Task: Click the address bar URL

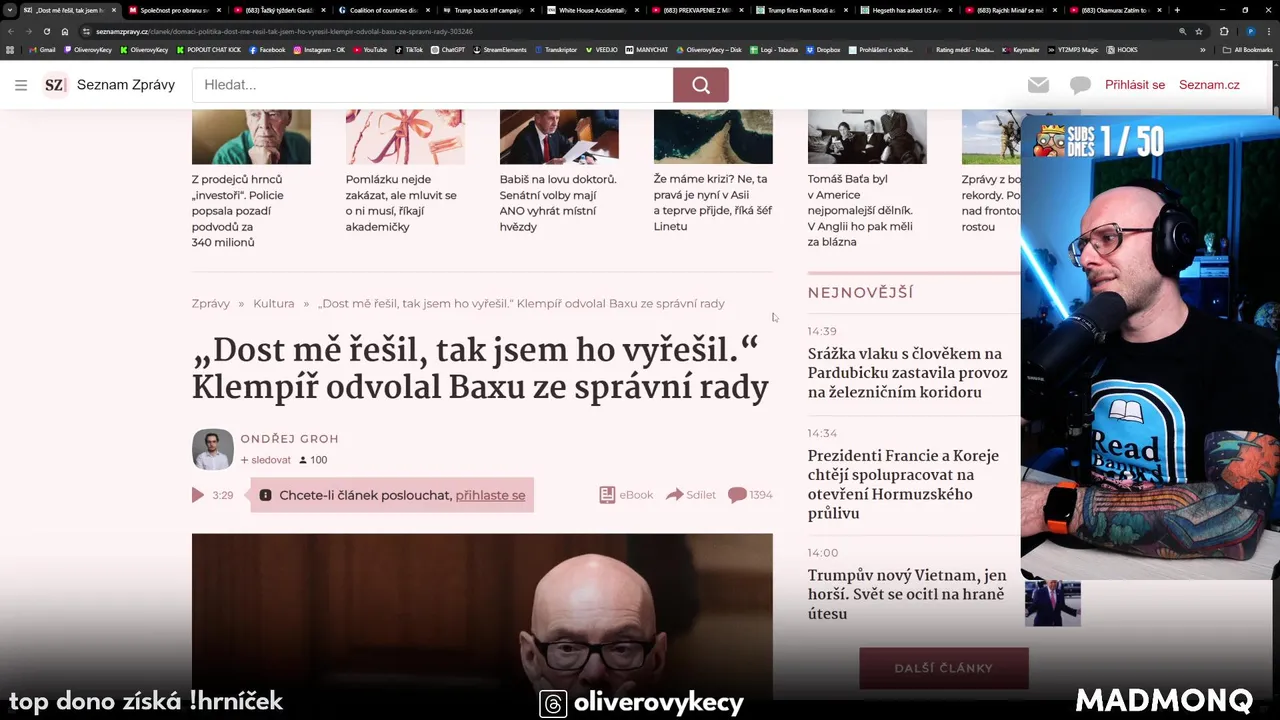Action: (284, 31)
